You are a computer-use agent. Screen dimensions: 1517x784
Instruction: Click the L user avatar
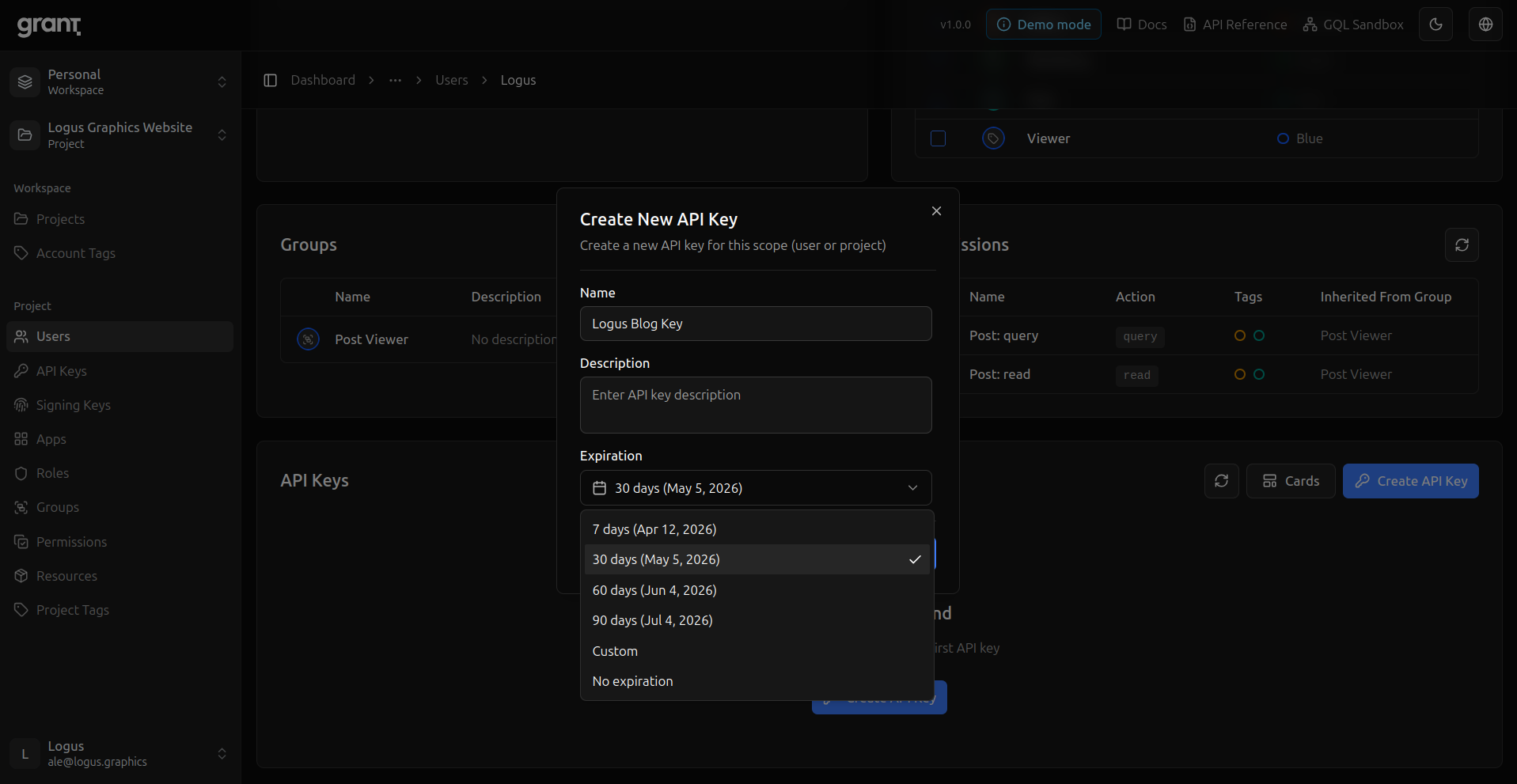pyautogui.click(x=25, y=754)
